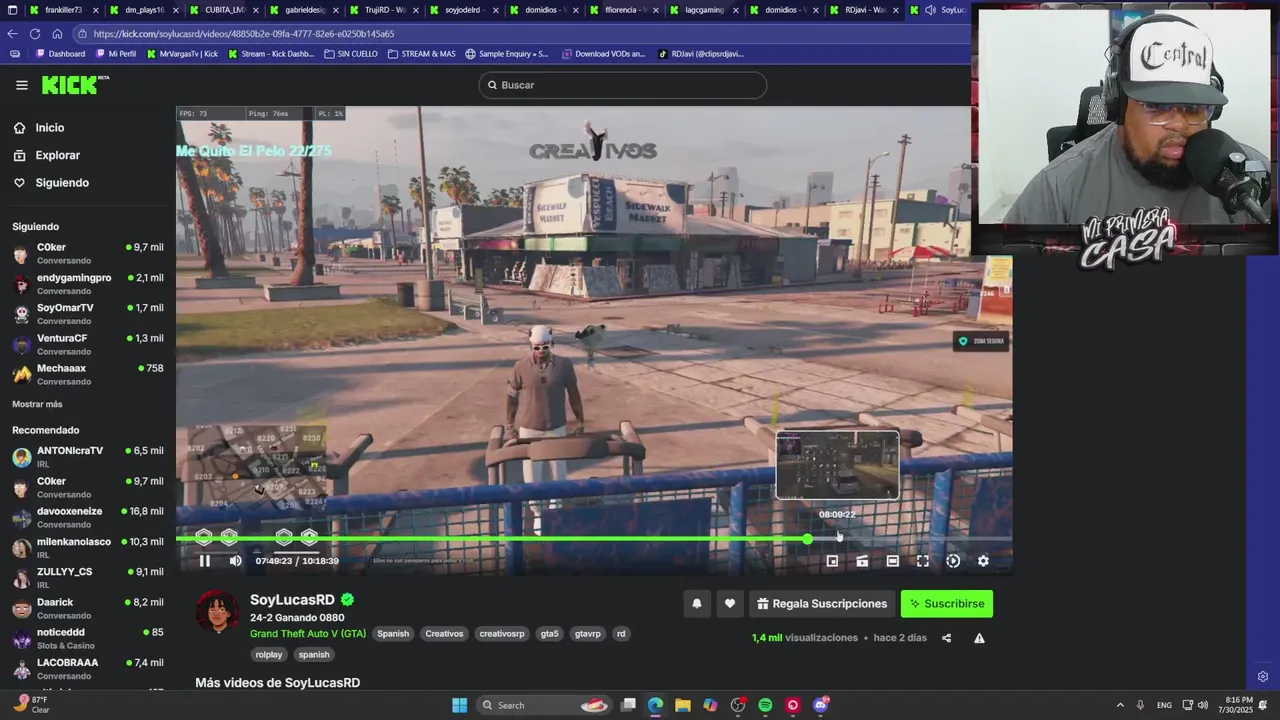Go back in browser history
Screen dimensions: 1280x720
(x=12, y=33)
